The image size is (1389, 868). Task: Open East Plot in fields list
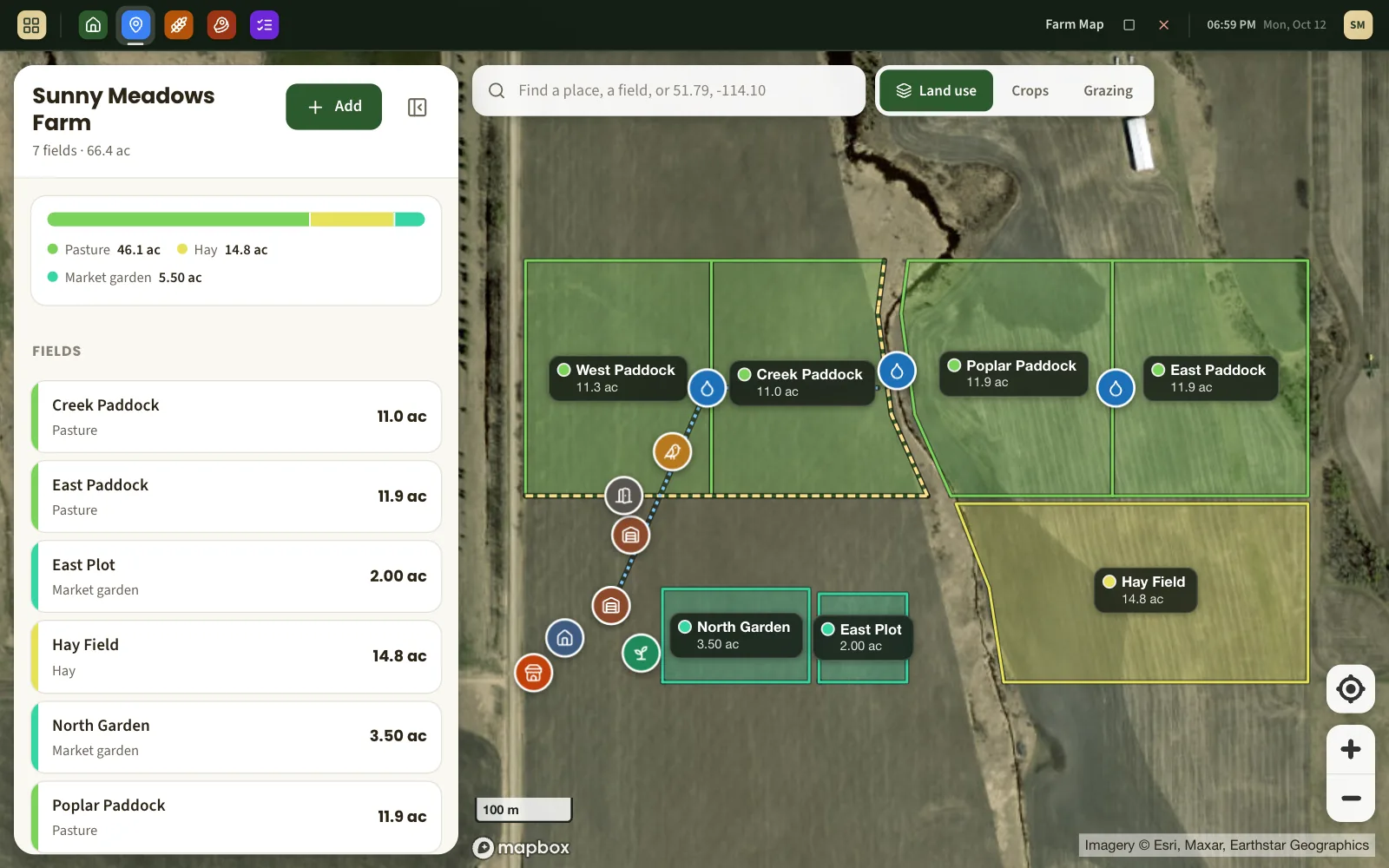[x=236, y=576]
